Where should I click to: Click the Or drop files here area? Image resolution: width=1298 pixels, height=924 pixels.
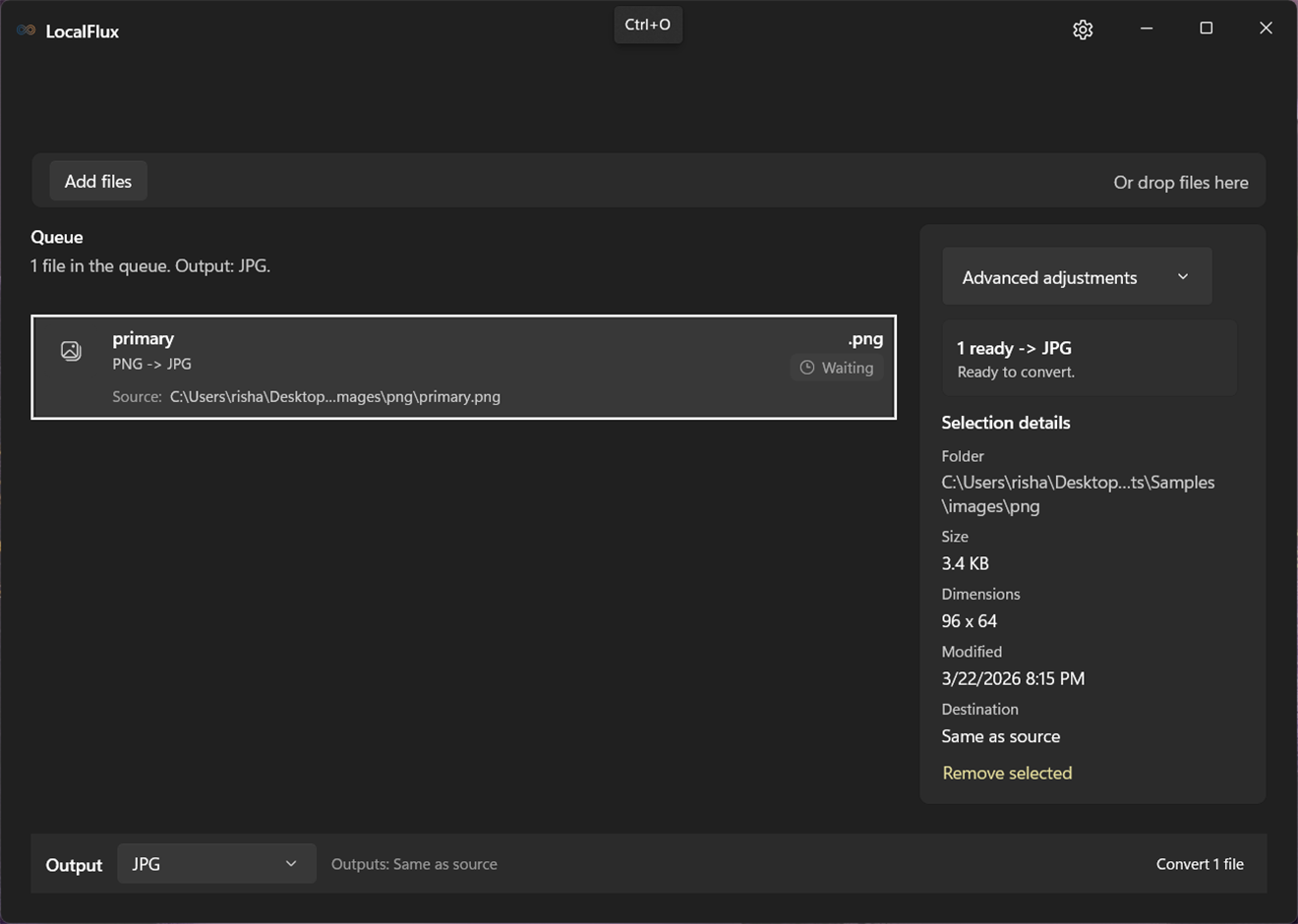pyautogui.click(x=1181, y=182)
